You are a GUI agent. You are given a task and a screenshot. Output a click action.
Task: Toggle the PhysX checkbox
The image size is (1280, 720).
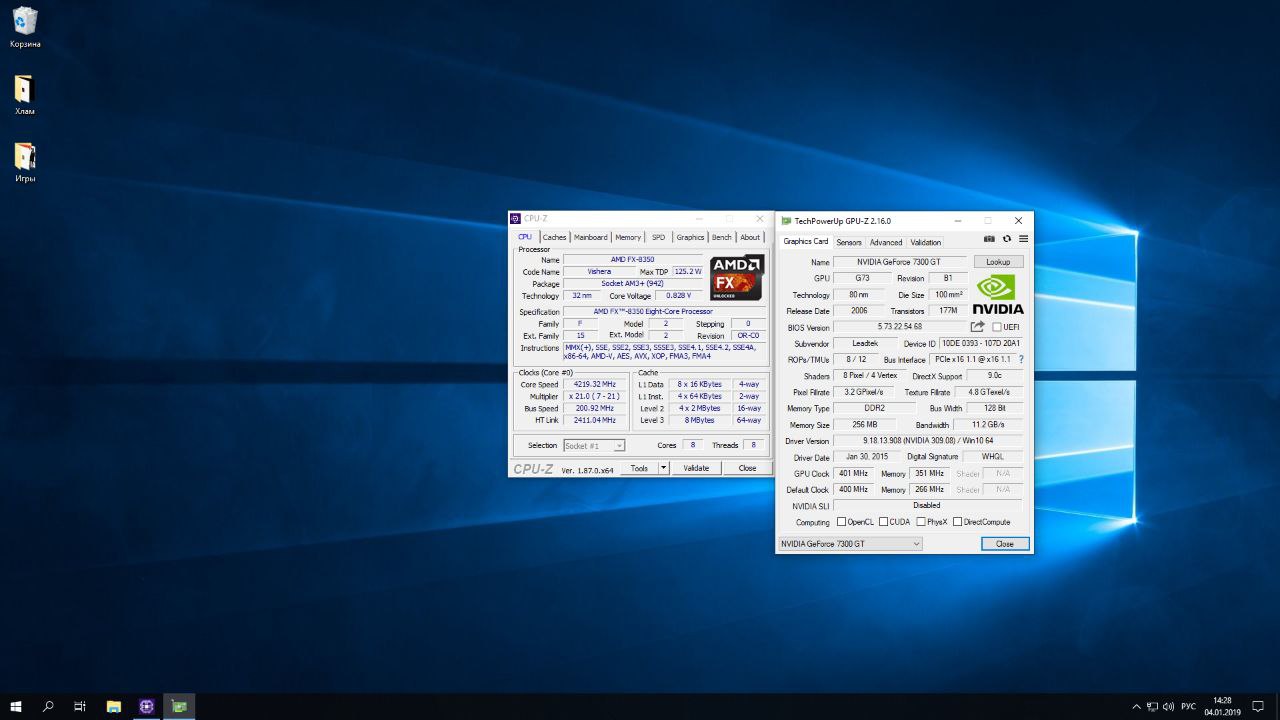point(921,522)
